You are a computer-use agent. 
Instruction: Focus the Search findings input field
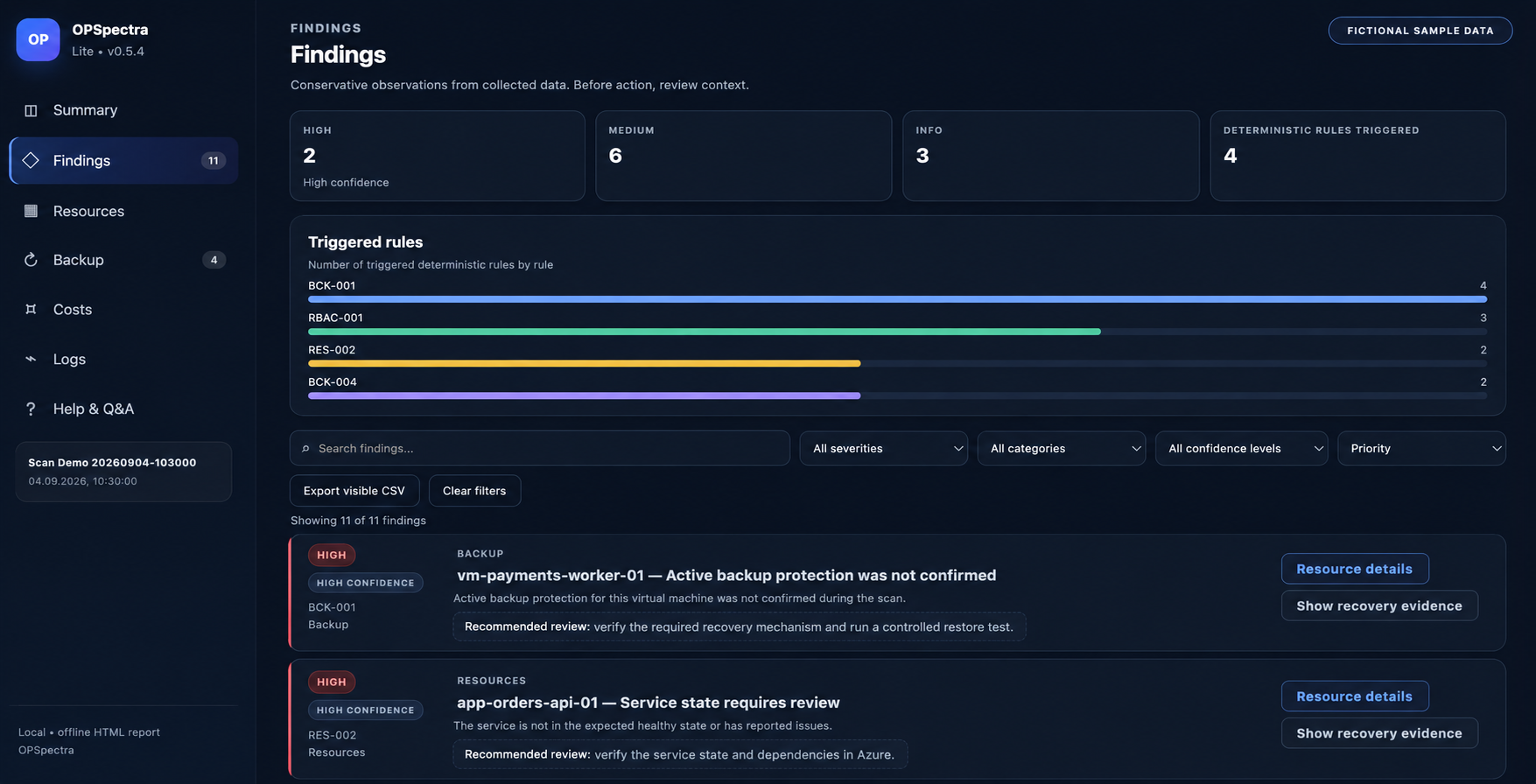pos(540,448)
